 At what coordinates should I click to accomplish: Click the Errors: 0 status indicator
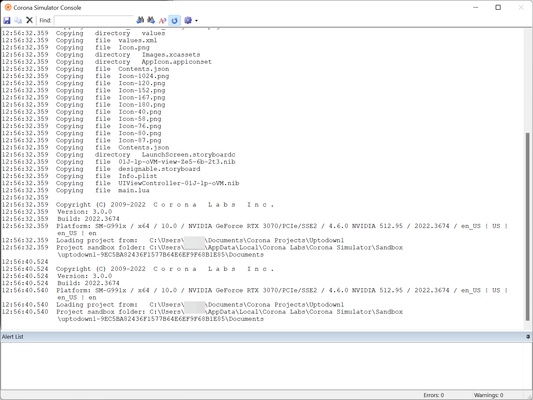[x=433, y=395]
